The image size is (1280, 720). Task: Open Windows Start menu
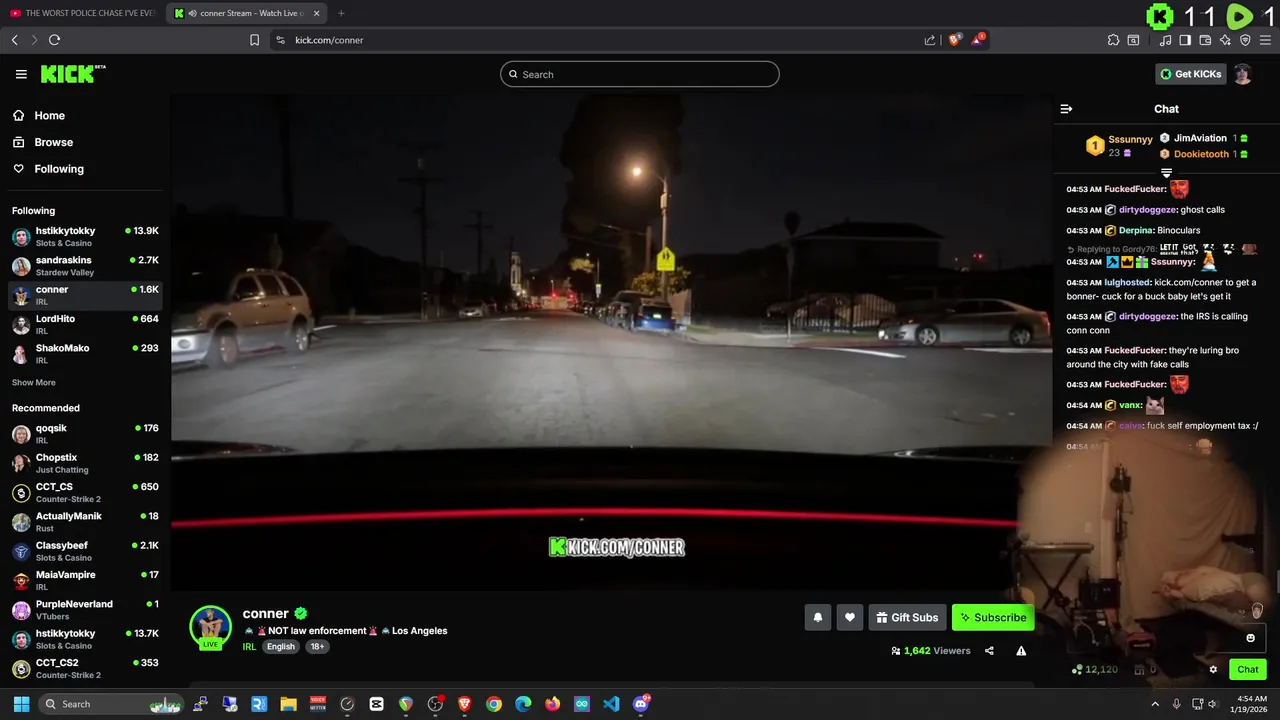(21, 704)
